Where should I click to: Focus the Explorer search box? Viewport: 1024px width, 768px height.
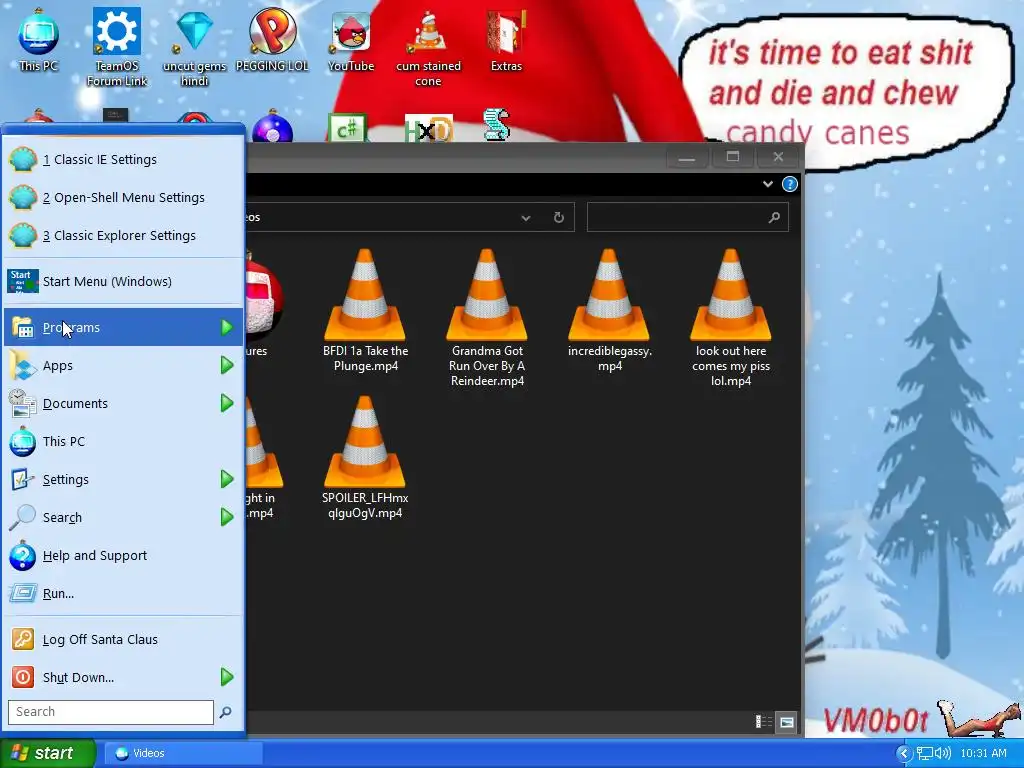(688, 217)
